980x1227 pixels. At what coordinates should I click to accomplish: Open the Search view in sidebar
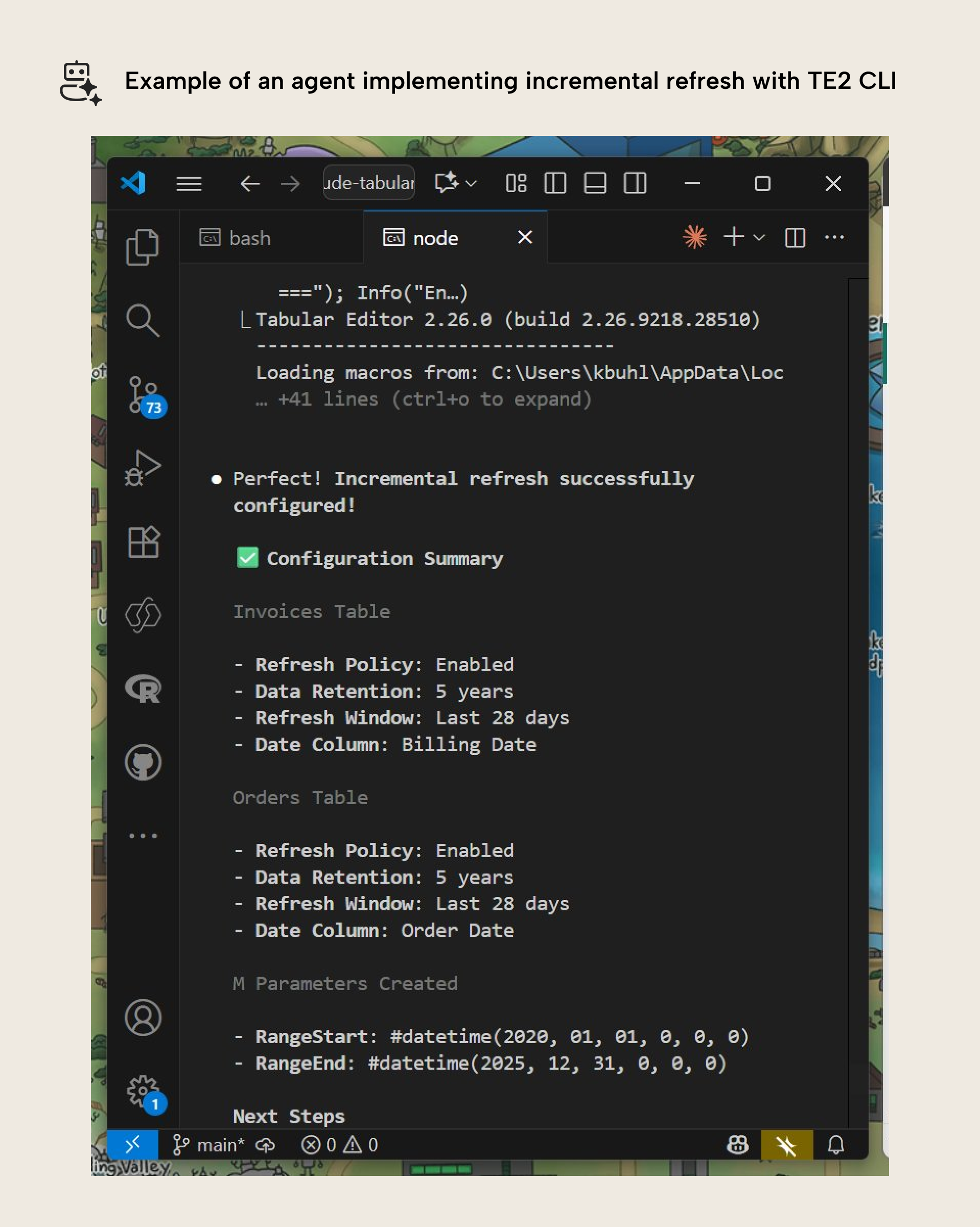click(x=142, y=320)
